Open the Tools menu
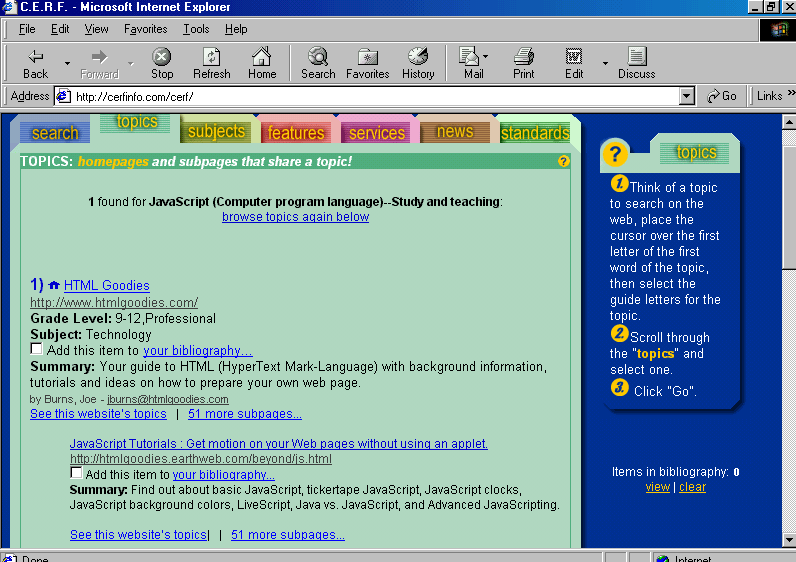796x562 pixels. tap(196, 29)
